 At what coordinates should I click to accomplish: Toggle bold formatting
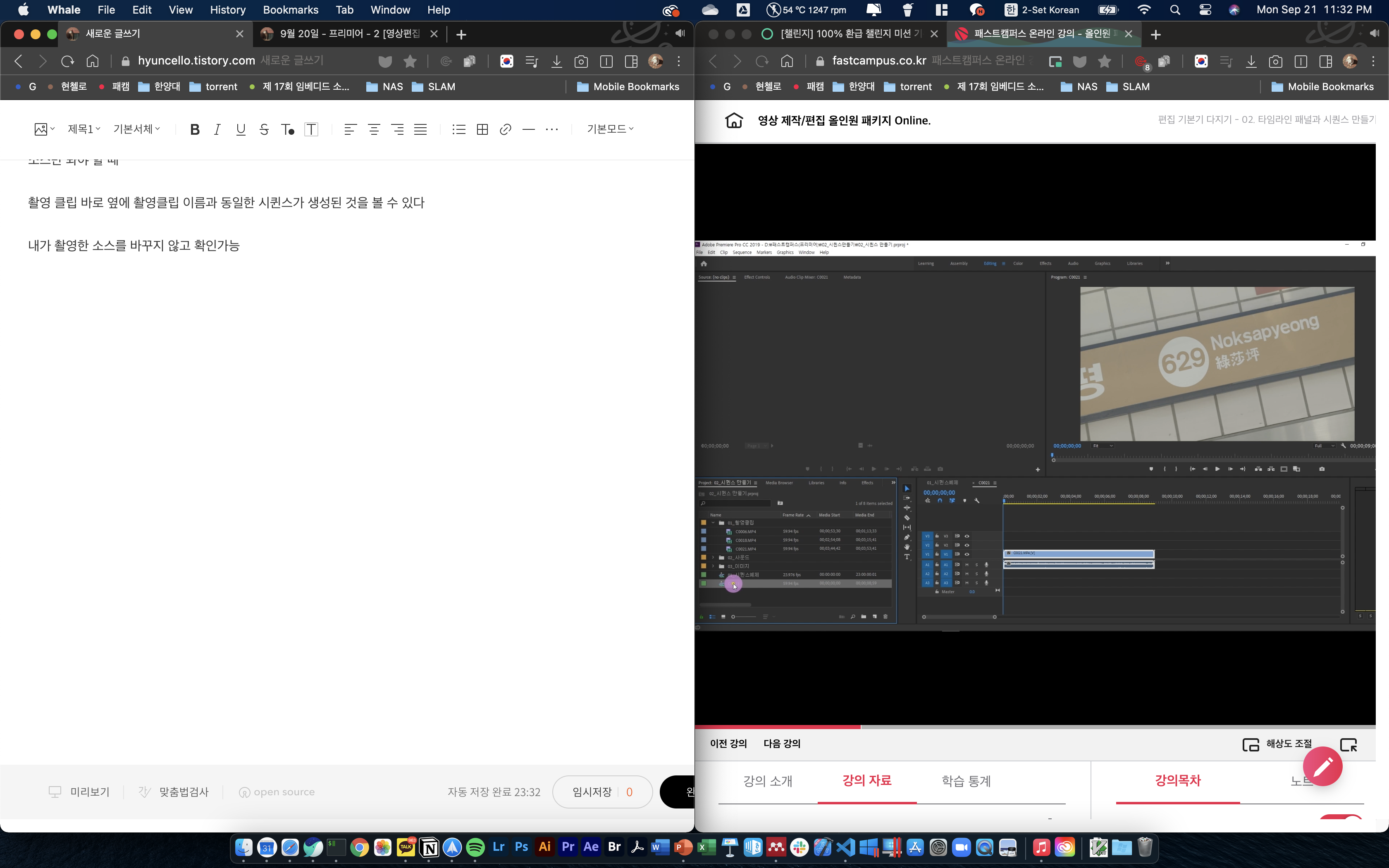pyautogui.click(x=195, y=129)
